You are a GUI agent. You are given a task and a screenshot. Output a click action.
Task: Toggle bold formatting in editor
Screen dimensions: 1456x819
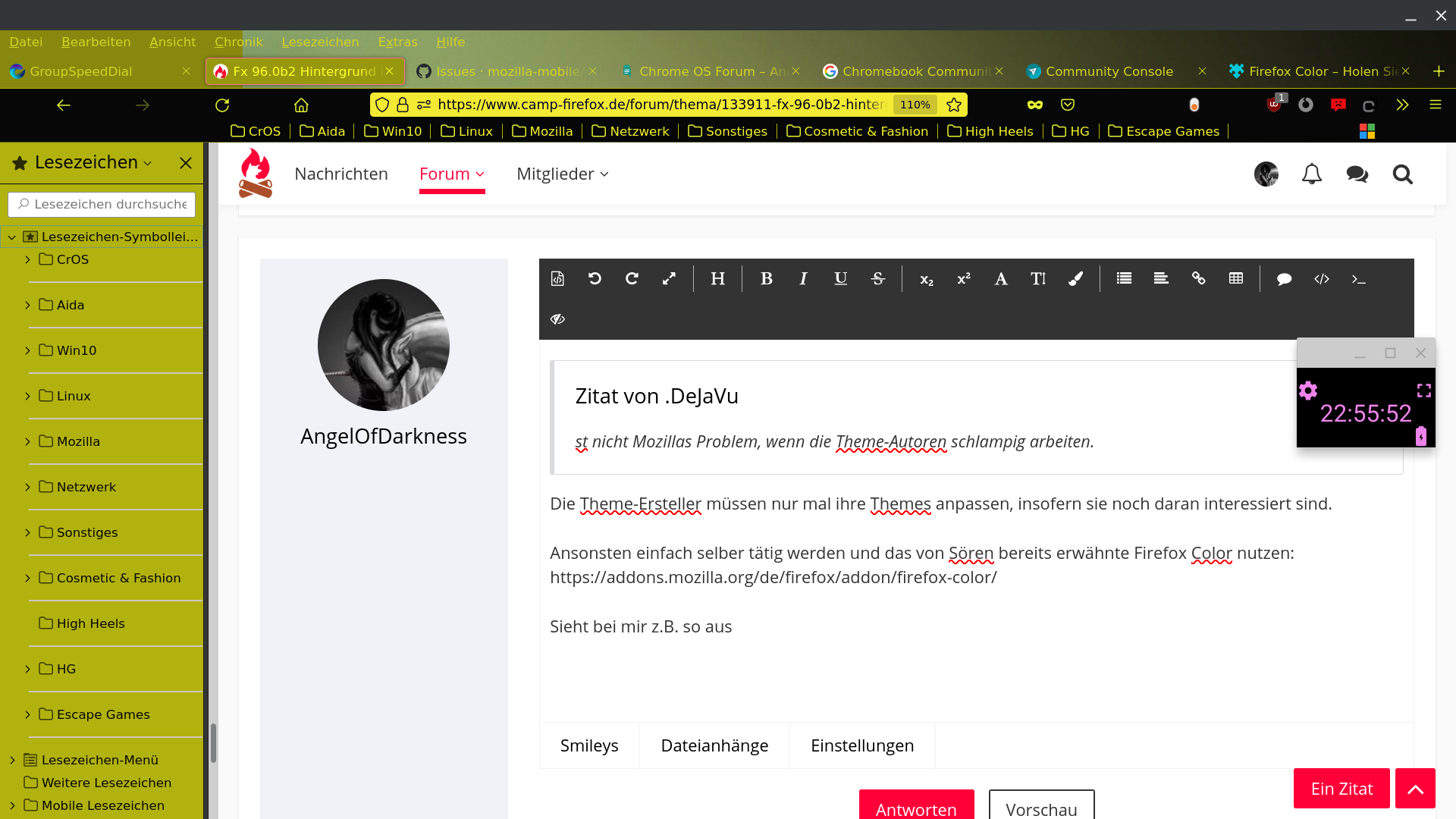[766, 279]
